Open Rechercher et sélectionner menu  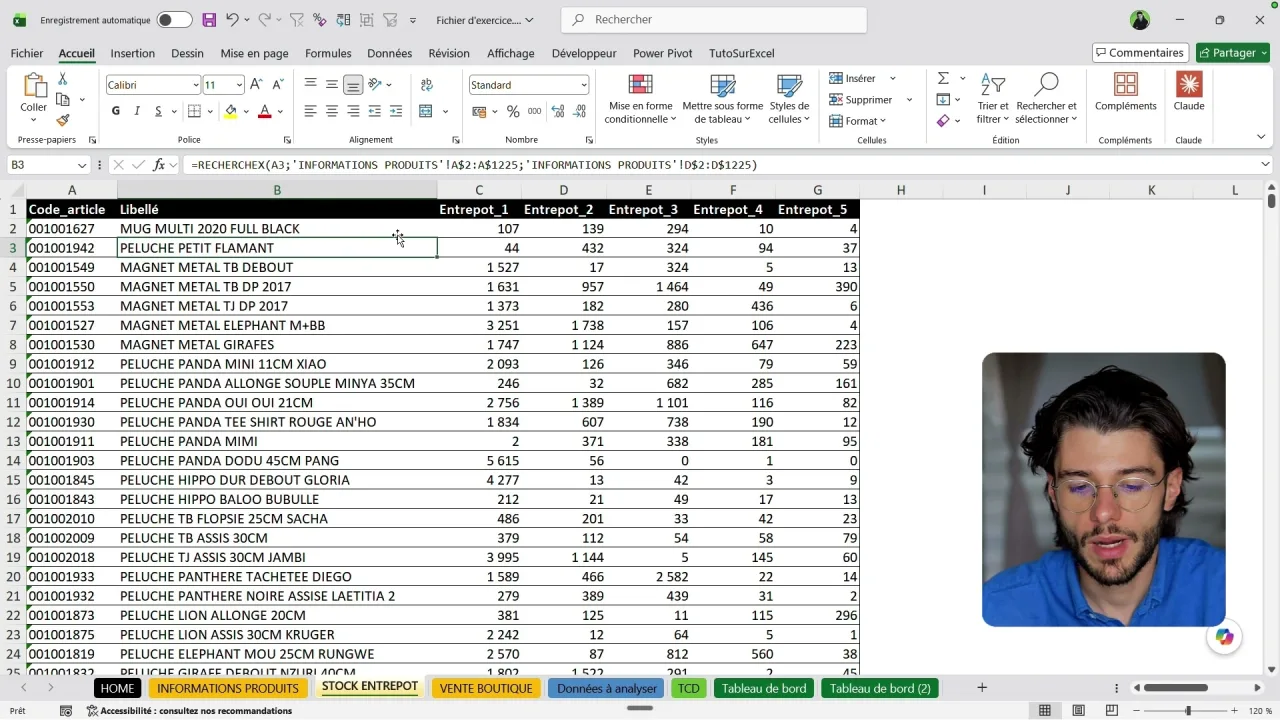[x=1046, y=98]
